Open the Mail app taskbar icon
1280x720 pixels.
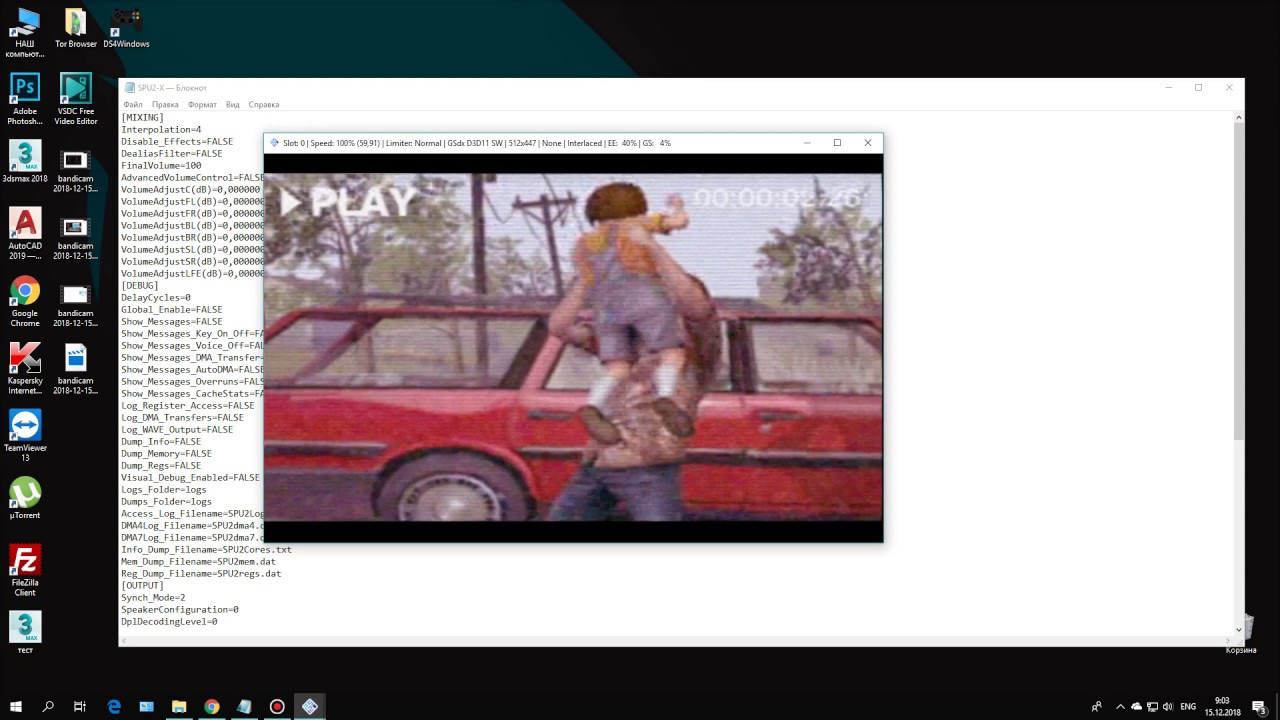[x=146, y=706]
